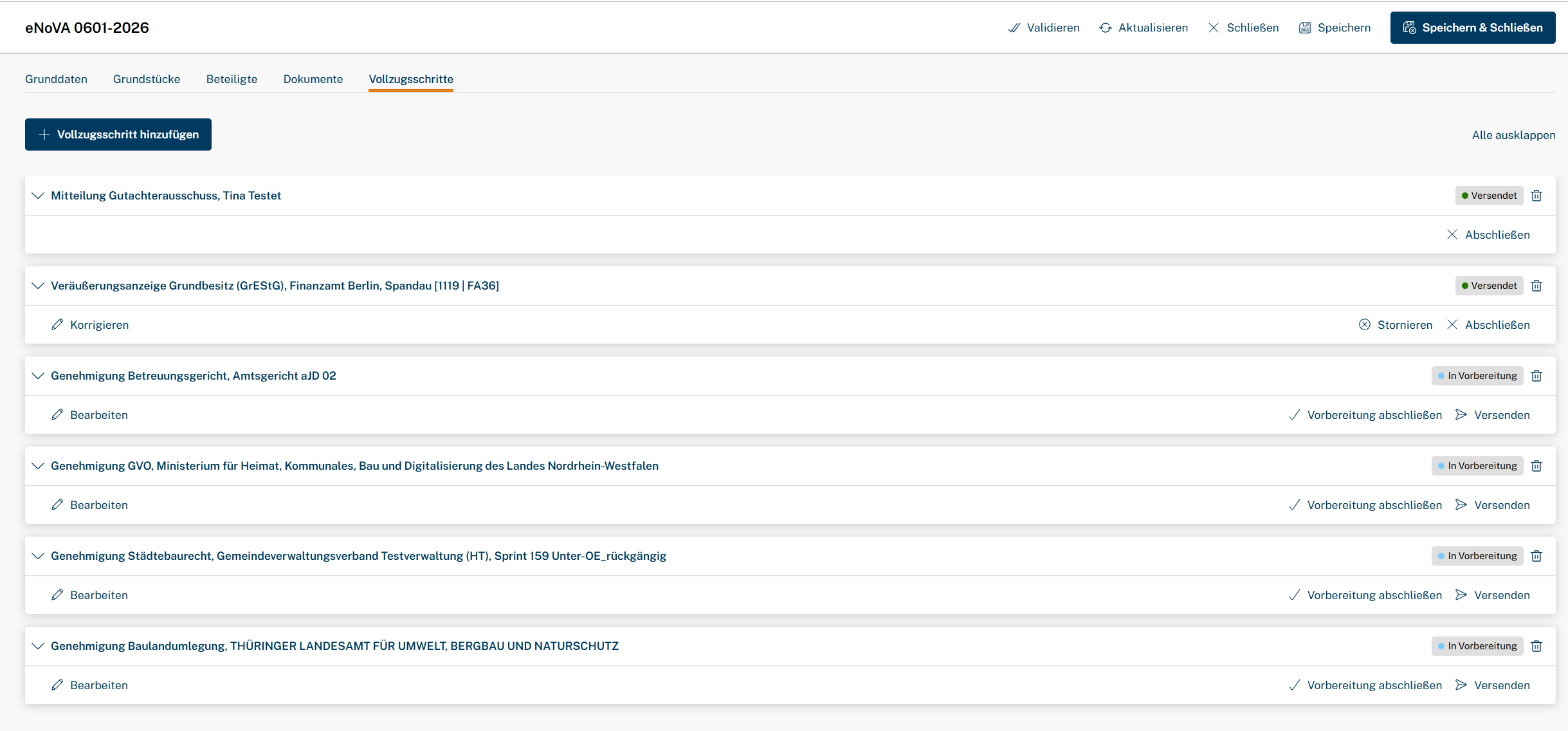
Task: Click Validieren in the top toolbar
Action: [x=1044, y=28]
